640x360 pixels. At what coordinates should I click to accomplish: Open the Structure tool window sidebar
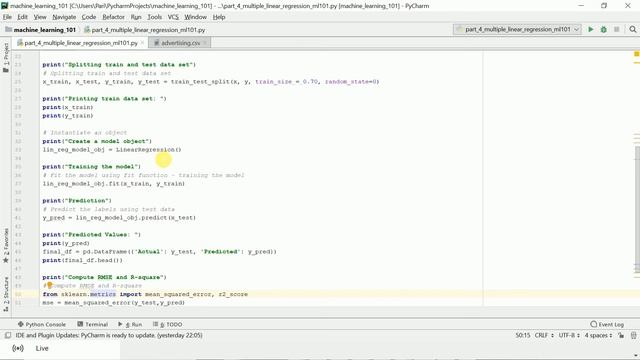point(6,294)
